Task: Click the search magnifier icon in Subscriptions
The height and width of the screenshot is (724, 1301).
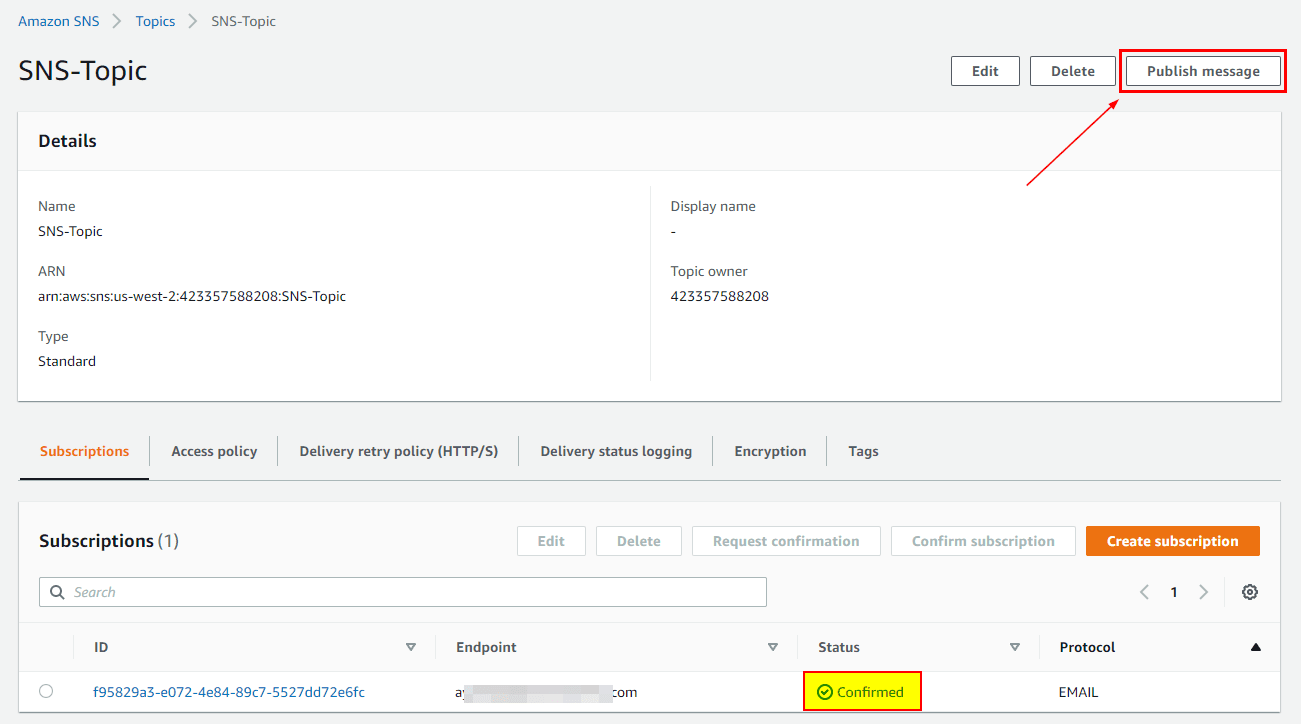Action: [x=57, y=592]
